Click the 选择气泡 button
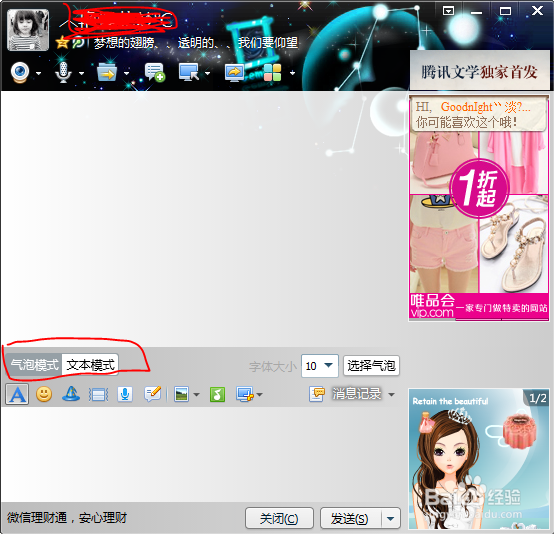Viewport: 554px width, 534px height. point(371,366)
